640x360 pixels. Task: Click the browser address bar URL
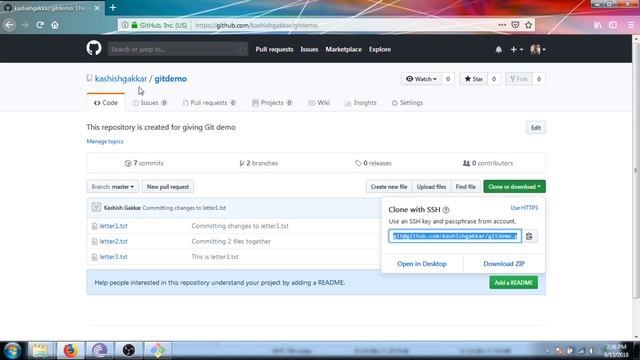coord(256,25)
